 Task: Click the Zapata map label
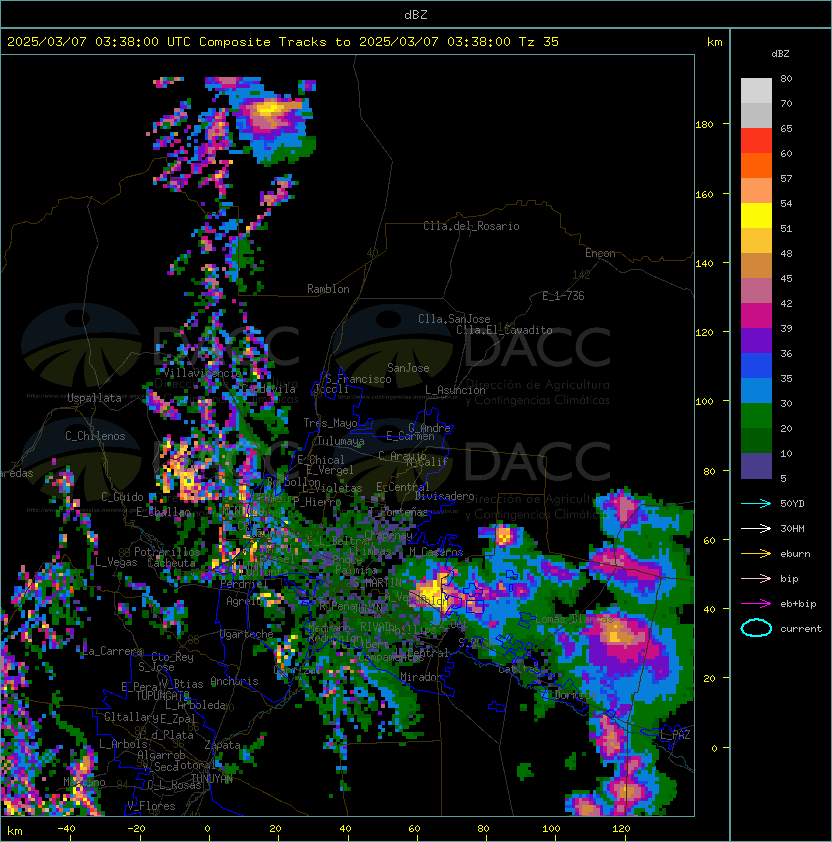(222, 745)
